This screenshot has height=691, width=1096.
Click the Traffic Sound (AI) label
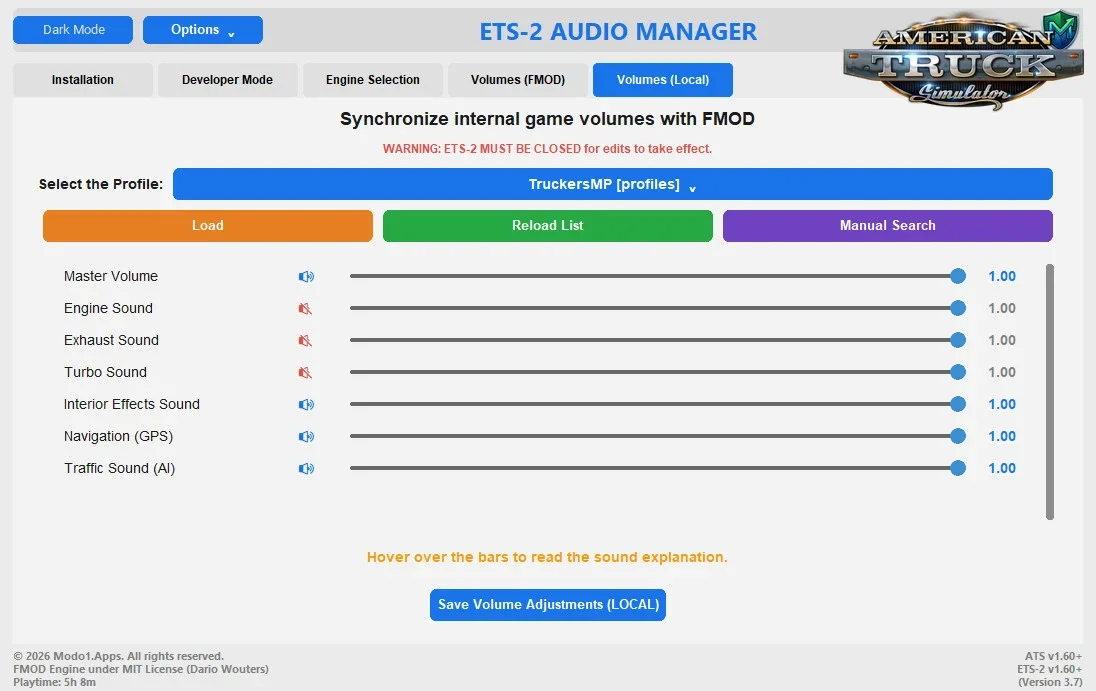pos(120,468)
